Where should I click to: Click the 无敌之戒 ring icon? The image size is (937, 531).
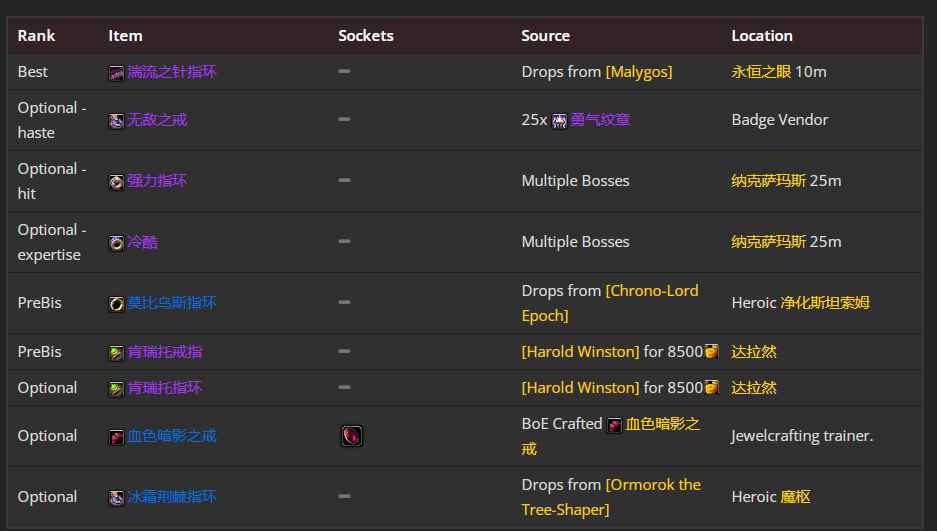pyautogui.click(x=117, y=121)
